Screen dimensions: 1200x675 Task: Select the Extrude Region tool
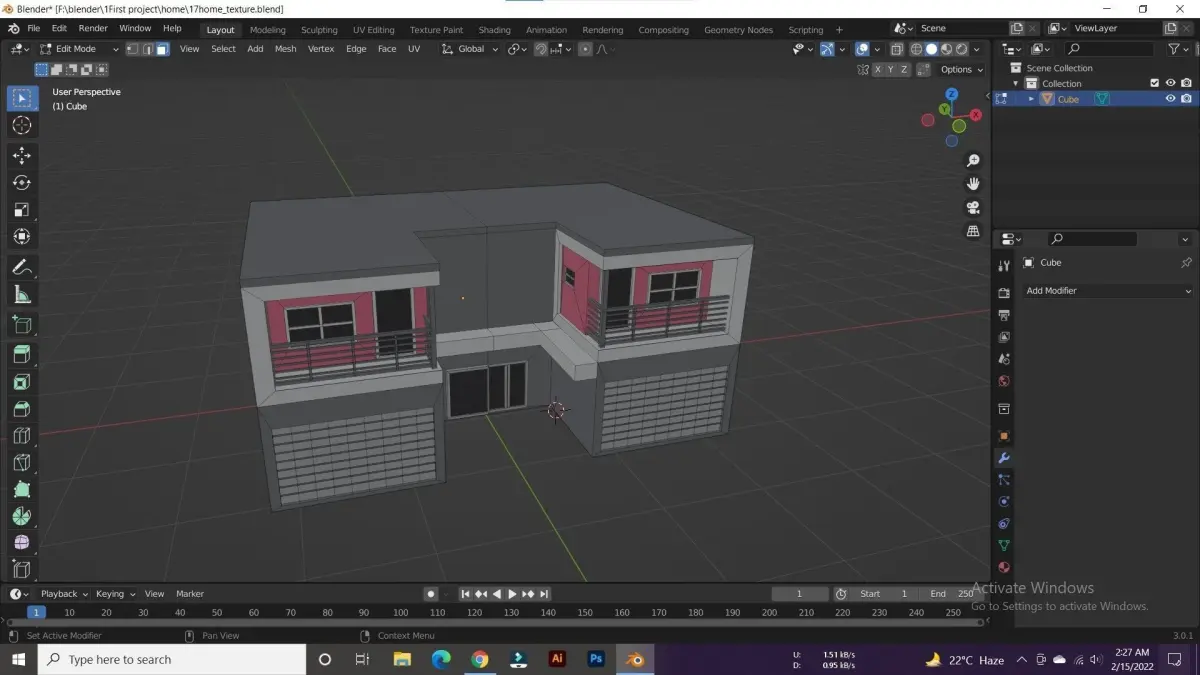pos(22,354)
